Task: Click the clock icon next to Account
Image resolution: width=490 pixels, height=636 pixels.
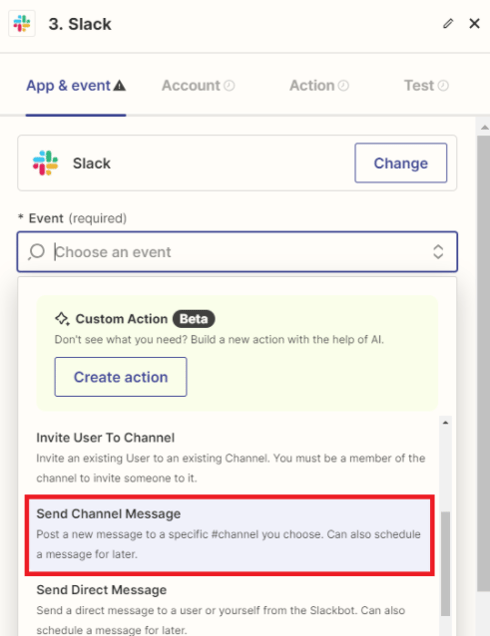Action: 230,86
